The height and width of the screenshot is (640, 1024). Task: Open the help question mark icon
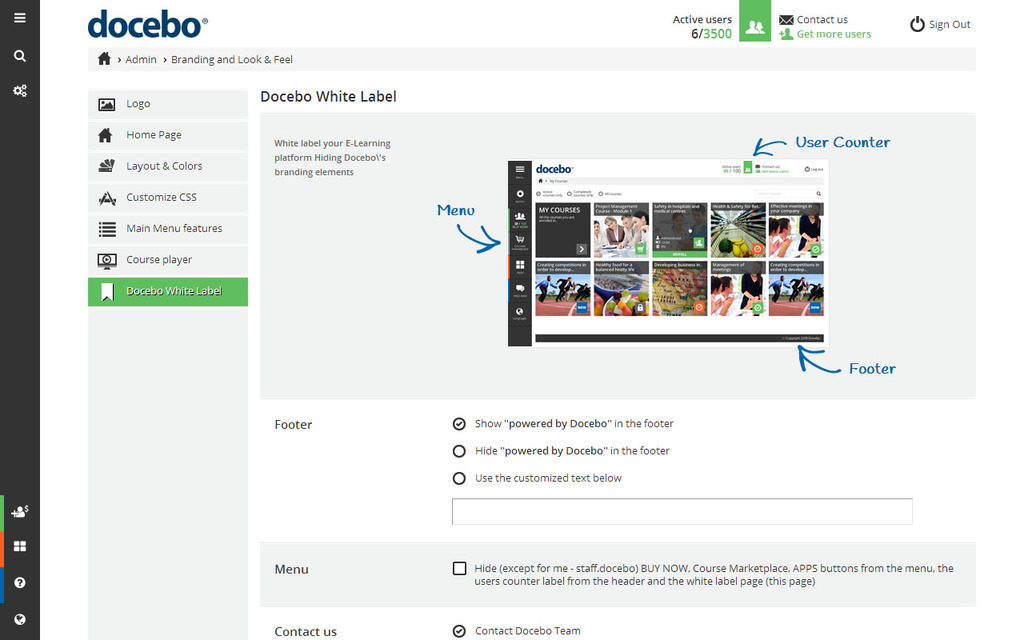coord(20,583)
